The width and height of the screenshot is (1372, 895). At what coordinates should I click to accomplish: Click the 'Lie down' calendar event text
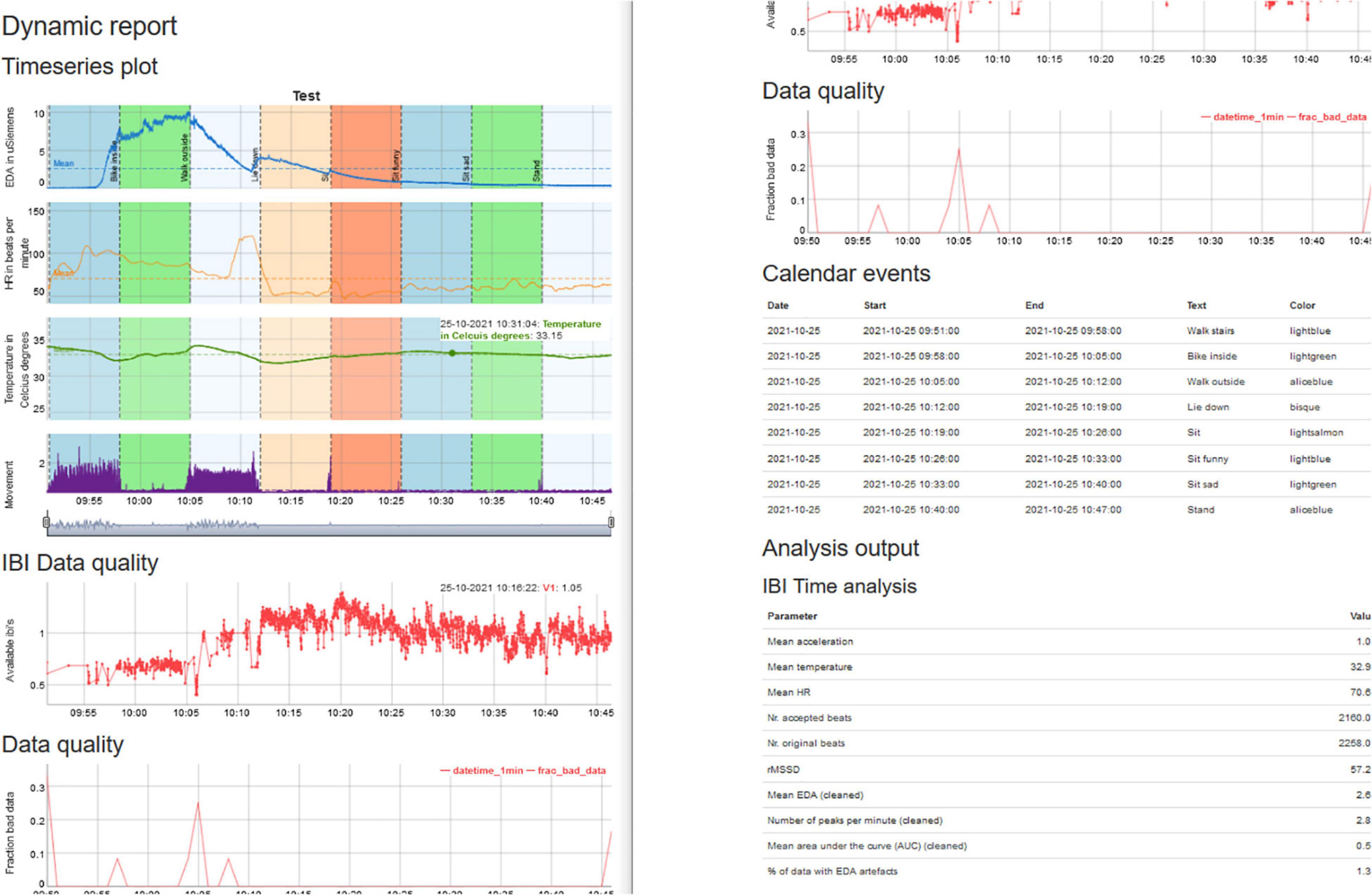click(x=1208, y=406)
